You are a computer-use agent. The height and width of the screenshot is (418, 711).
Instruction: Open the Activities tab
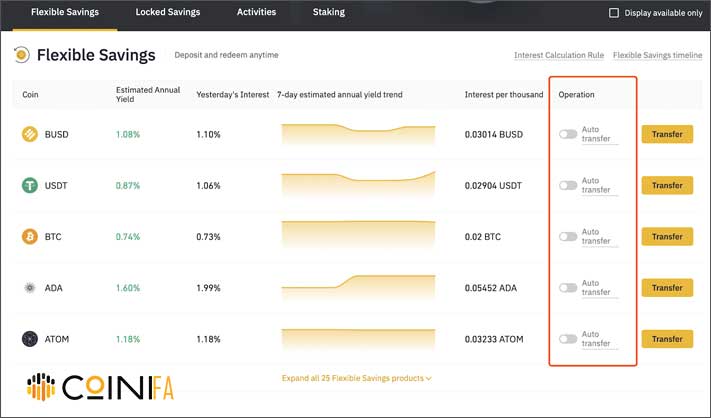tap(256, 12)
